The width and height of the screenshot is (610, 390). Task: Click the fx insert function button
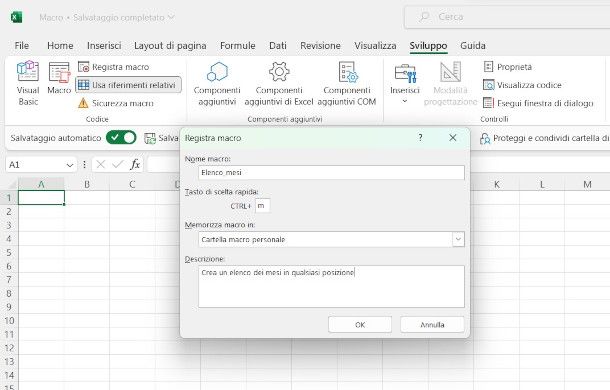(x=135, y=165)
